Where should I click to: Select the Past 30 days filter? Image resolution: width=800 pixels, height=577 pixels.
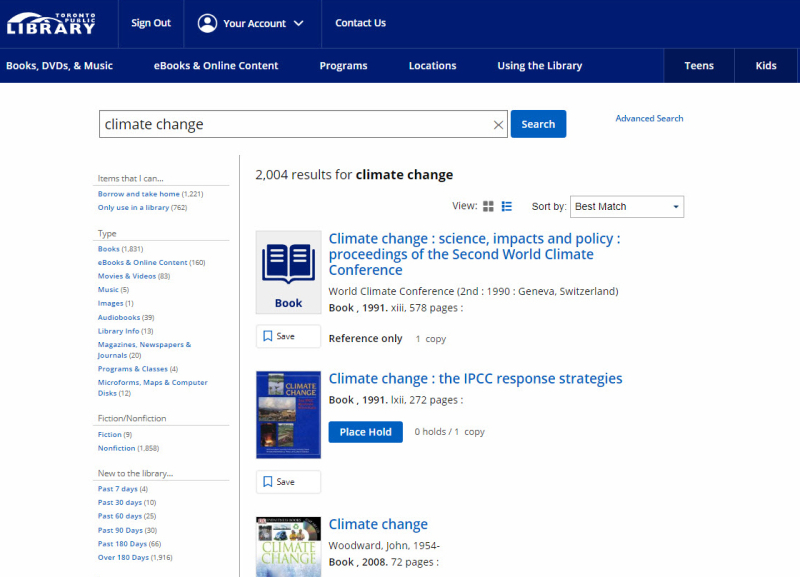coord(117,502)
